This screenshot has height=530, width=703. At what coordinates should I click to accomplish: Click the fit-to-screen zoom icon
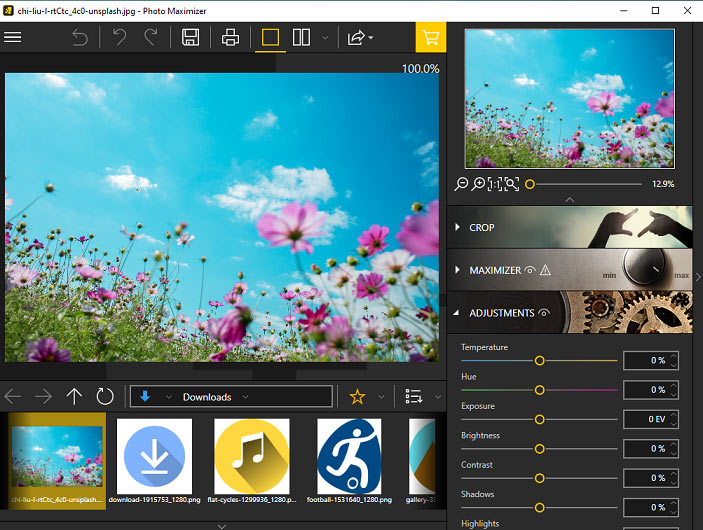(512, 184)
